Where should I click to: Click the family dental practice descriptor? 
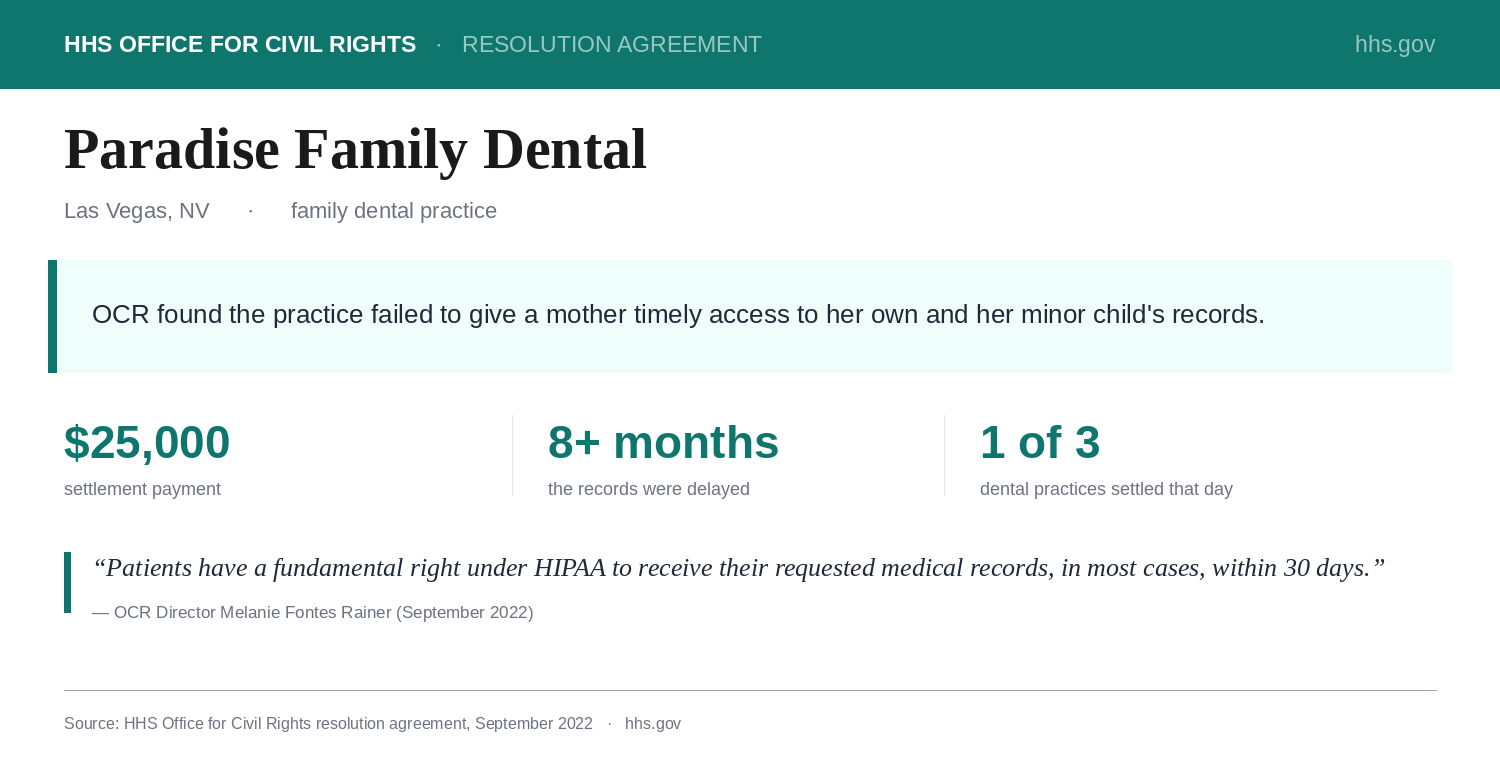tap(394, 211)
